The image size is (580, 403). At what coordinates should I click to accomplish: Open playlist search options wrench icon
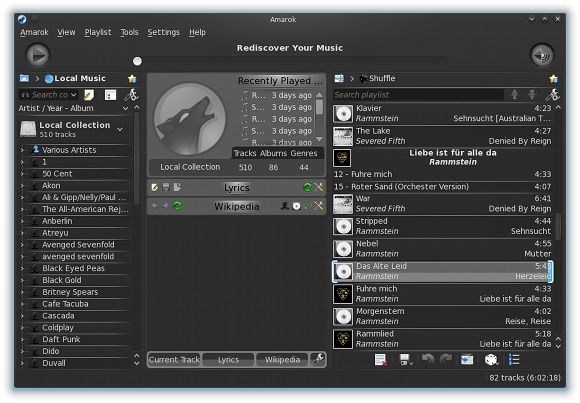[553, 95]
